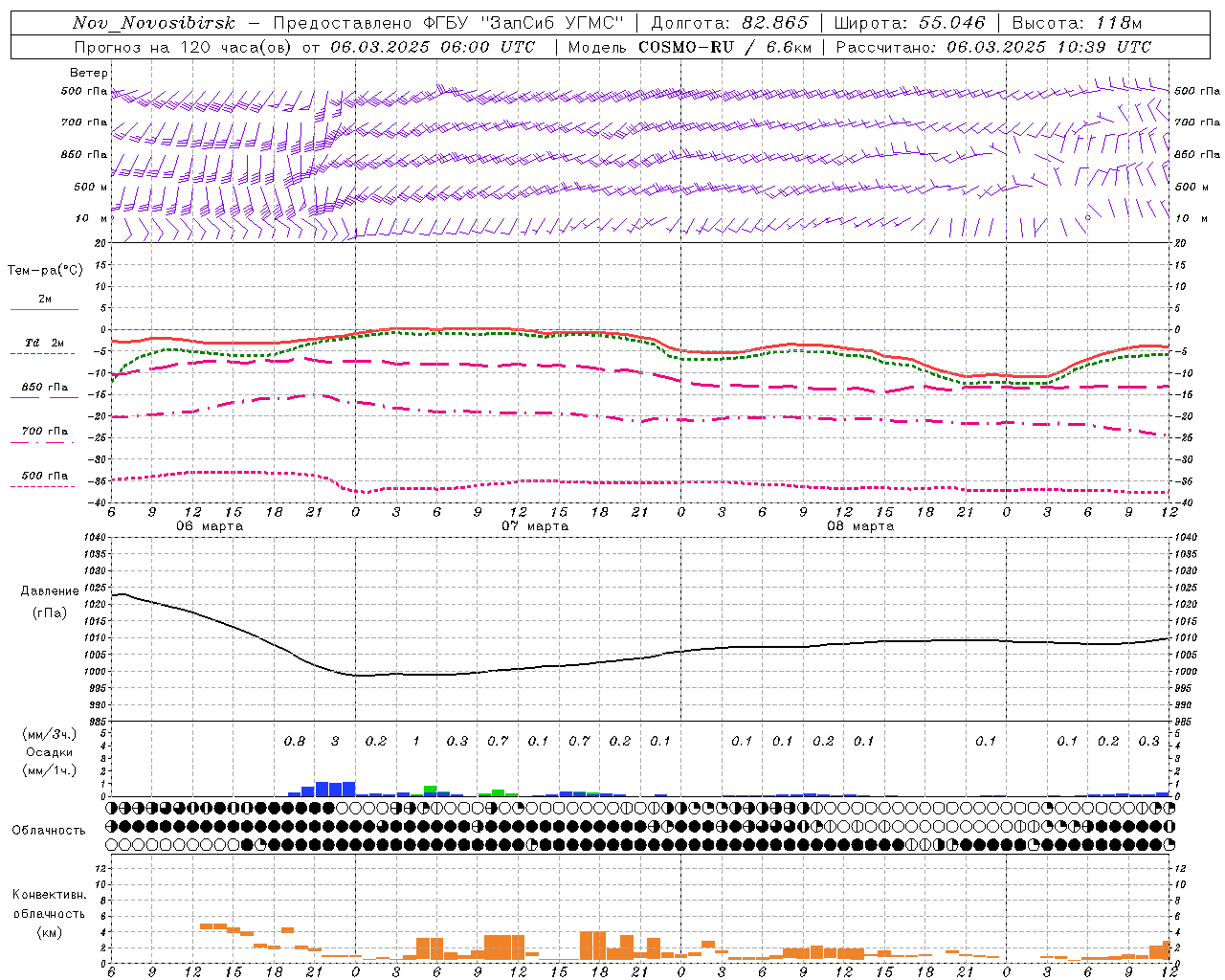Click the Nov_Novosibirsk station title
The image size is (1225, 980).
coord(153,23)
